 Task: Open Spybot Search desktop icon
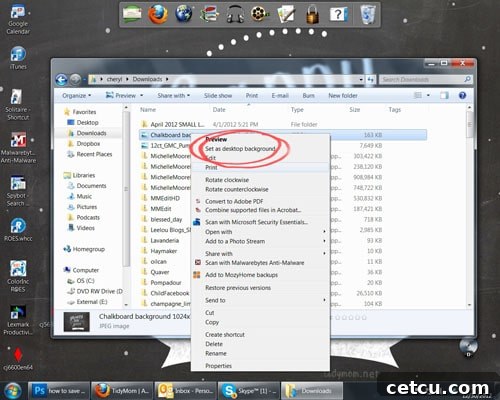17,191
